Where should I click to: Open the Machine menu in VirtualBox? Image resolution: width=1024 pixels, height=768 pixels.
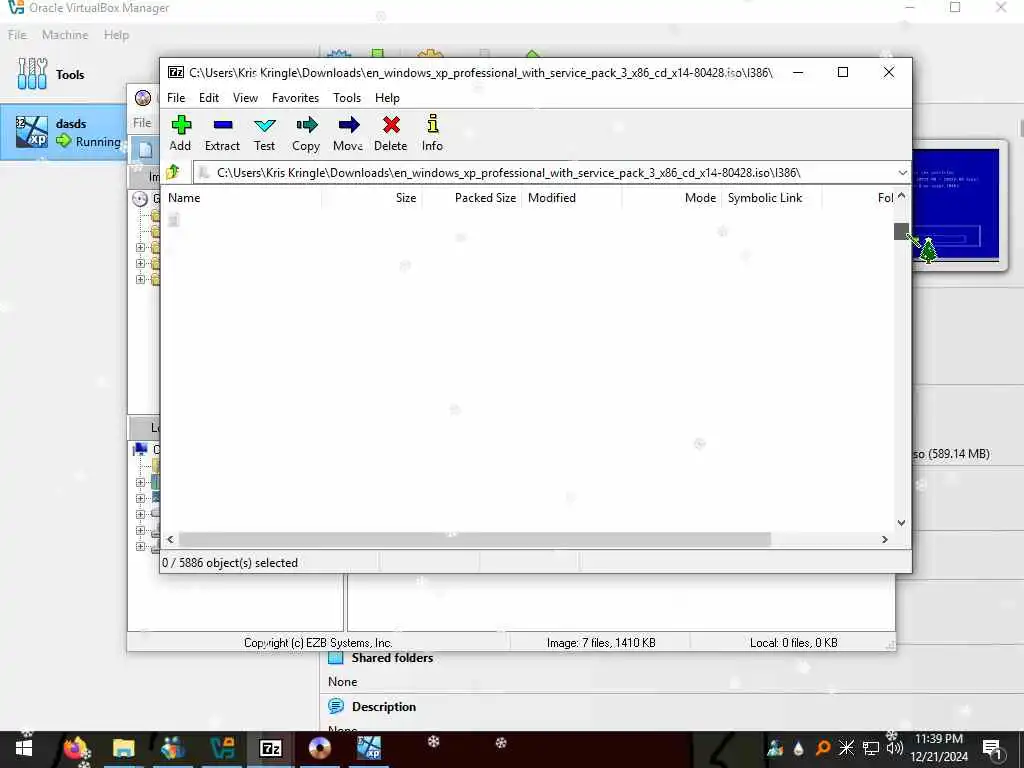tap(65, 35)
